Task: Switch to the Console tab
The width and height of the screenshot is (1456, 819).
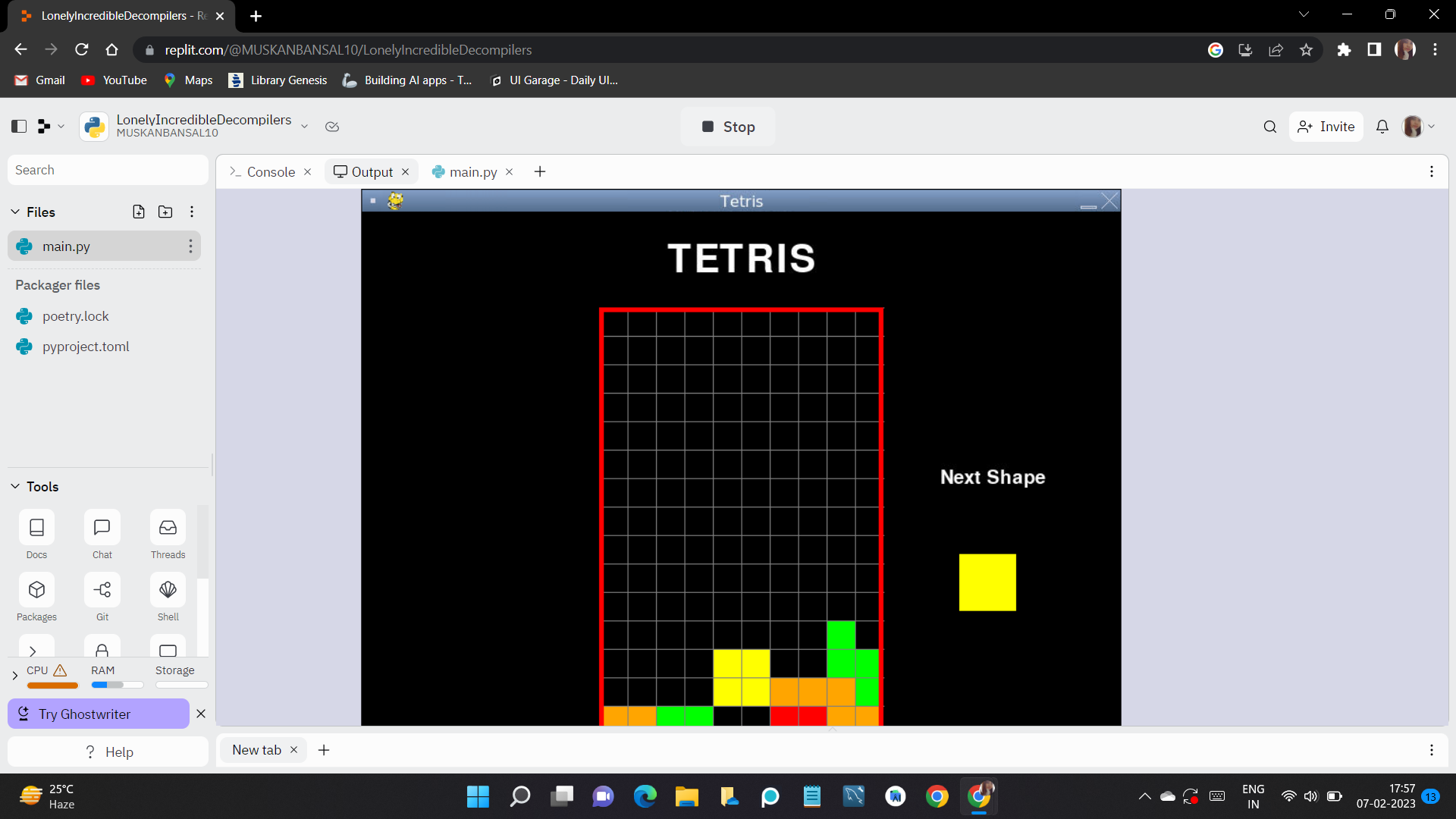Action: tap(271, 171)
